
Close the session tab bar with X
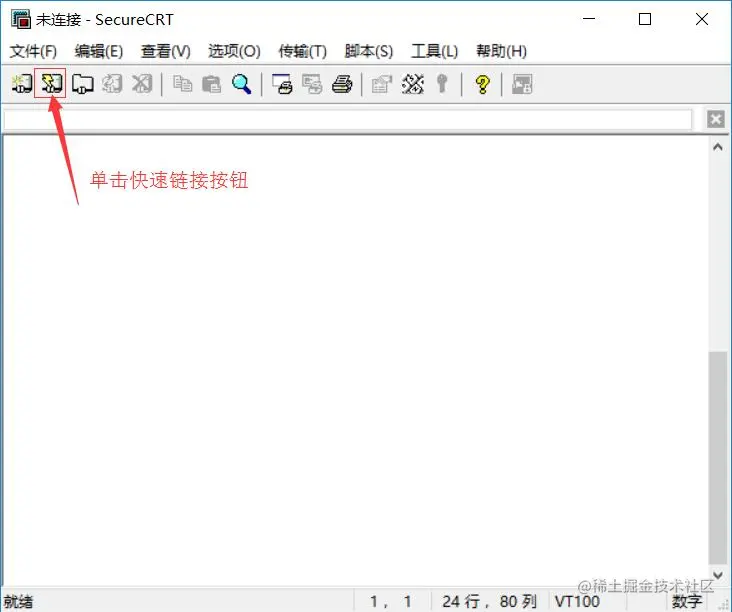(716, 119)
